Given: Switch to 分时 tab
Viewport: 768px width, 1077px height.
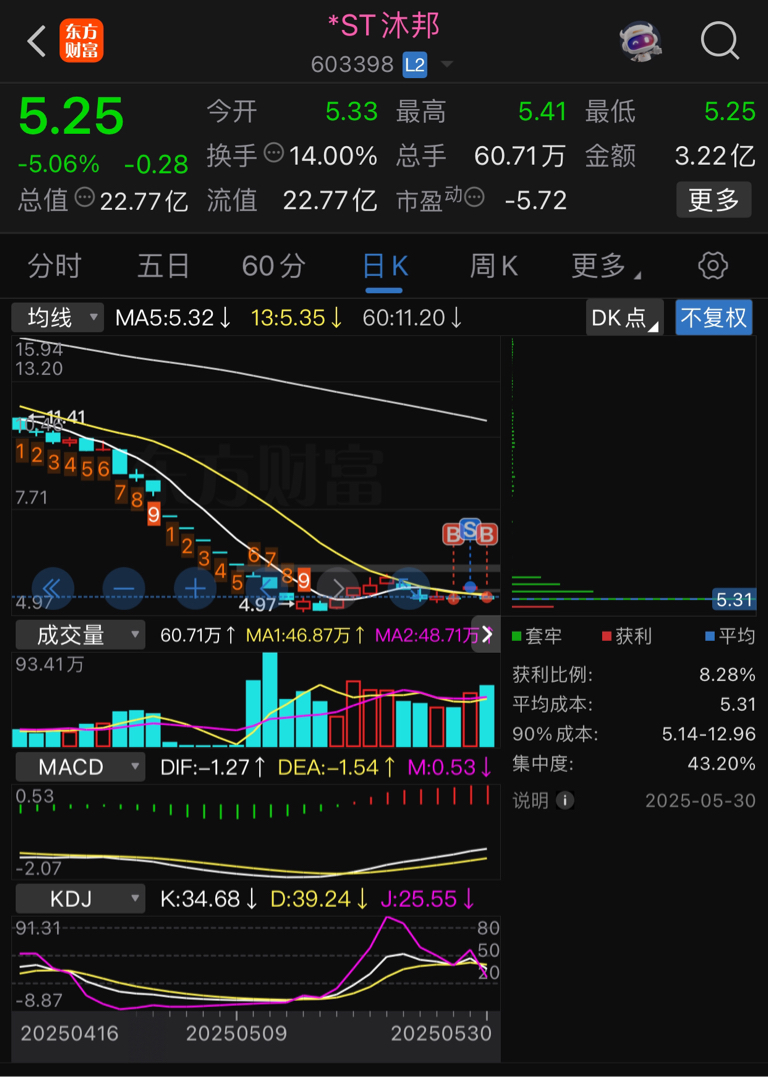Looking at the screenshot, I should 54,266.
